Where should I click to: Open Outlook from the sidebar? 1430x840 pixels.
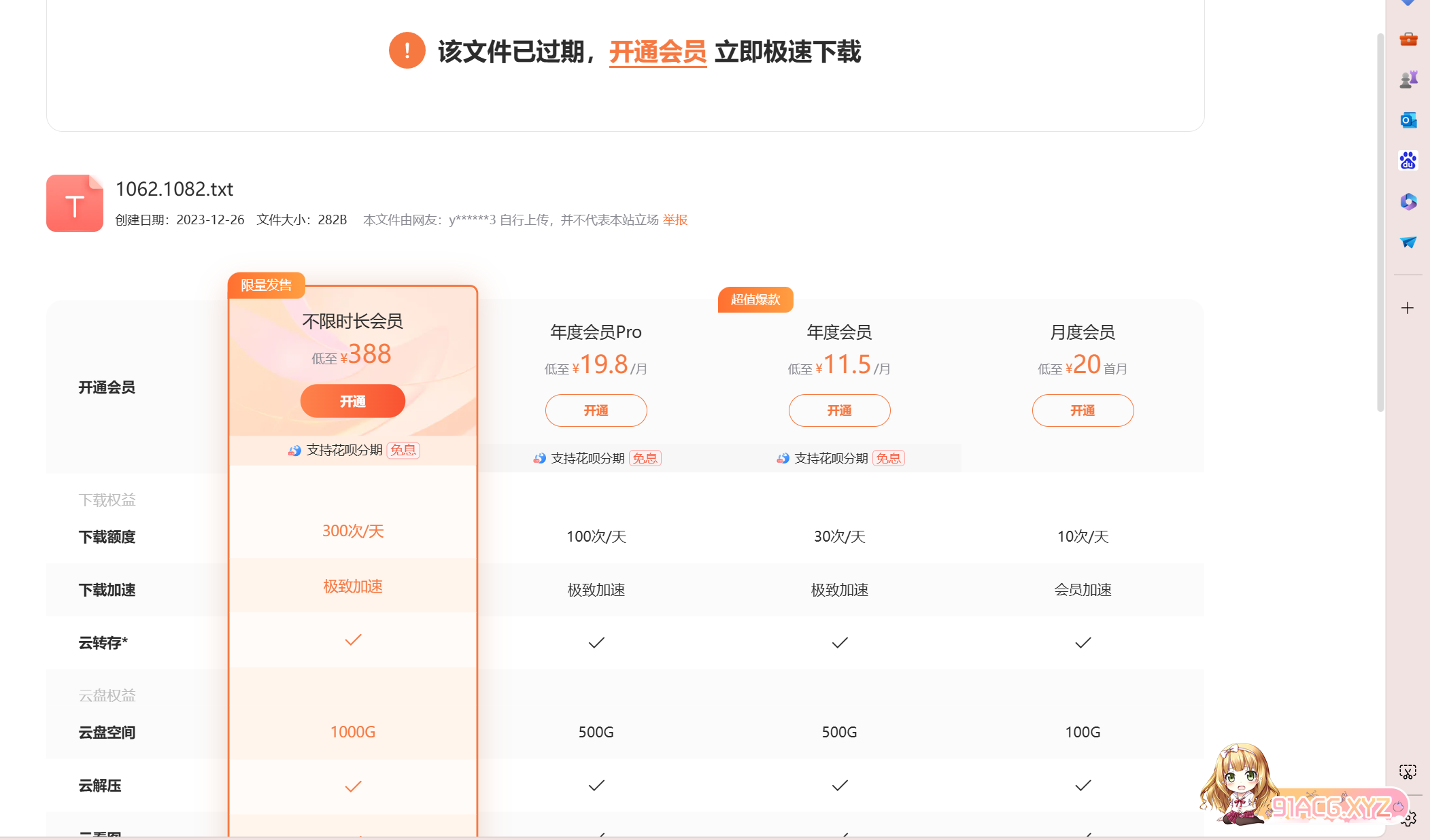point(1408,120)
